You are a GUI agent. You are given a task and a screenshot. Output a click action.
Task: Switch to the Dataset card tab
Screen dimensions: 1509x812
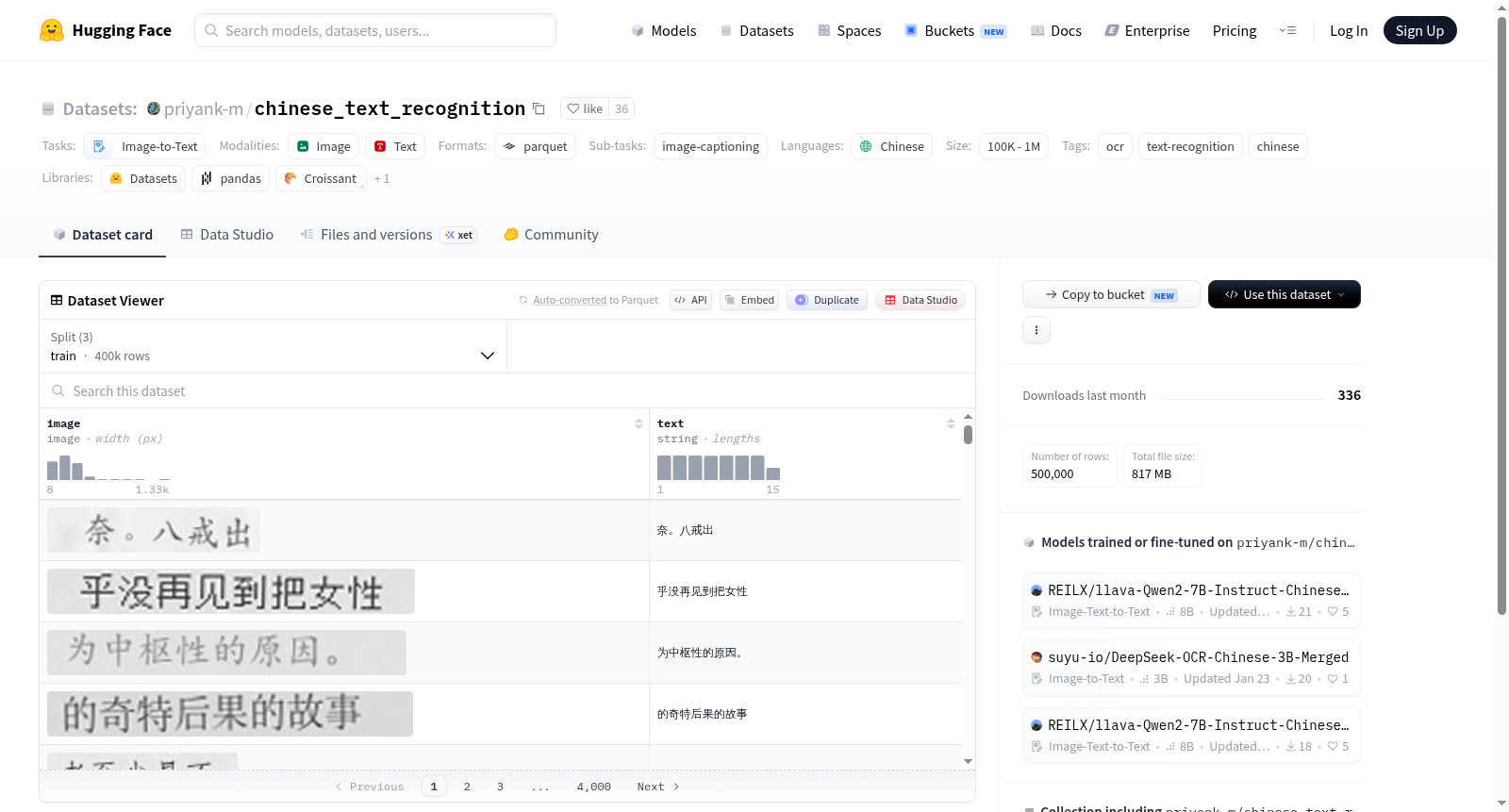point(102,234)
